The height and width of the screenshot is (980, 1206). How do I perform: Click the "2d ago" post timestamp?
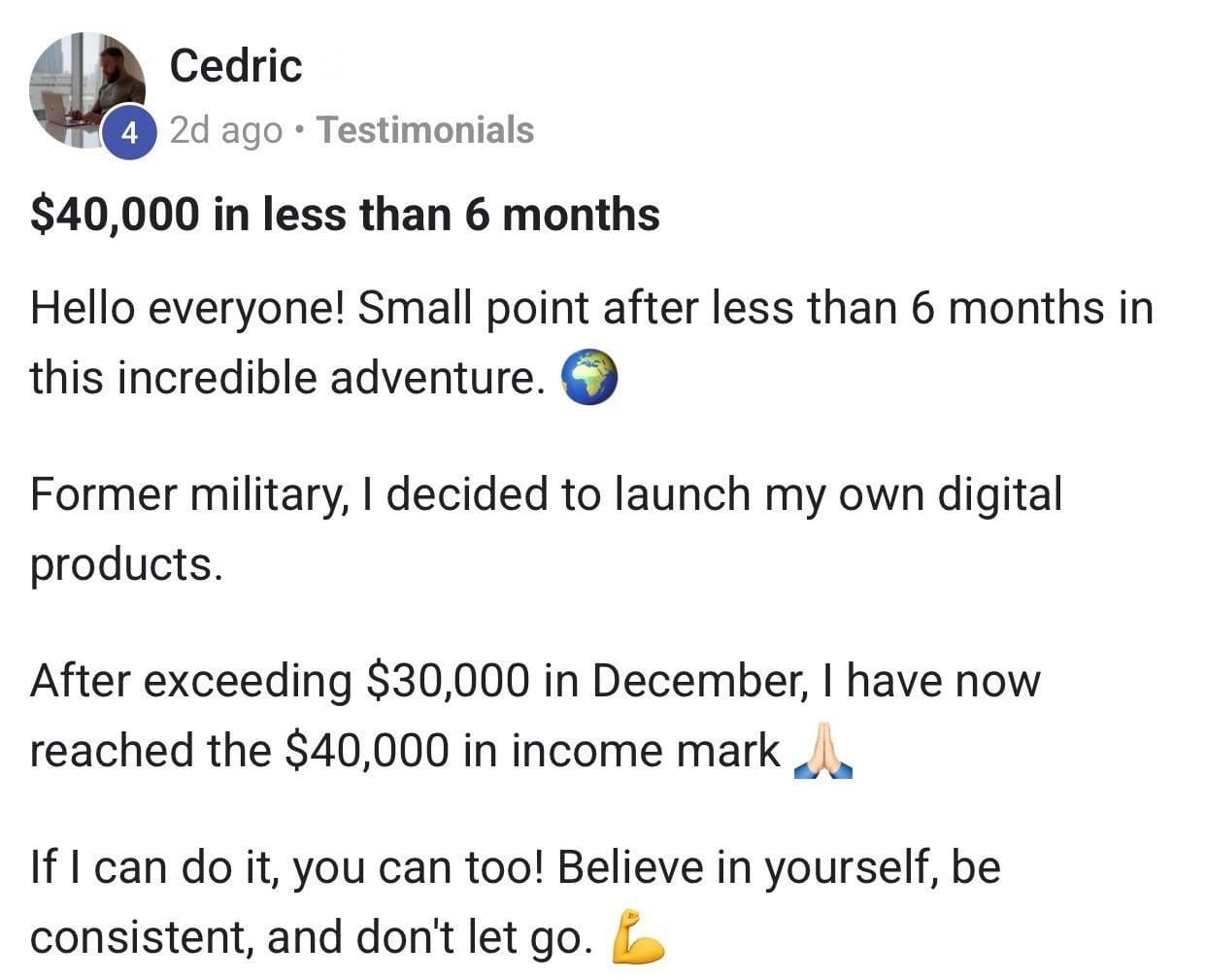pos(226,130)
